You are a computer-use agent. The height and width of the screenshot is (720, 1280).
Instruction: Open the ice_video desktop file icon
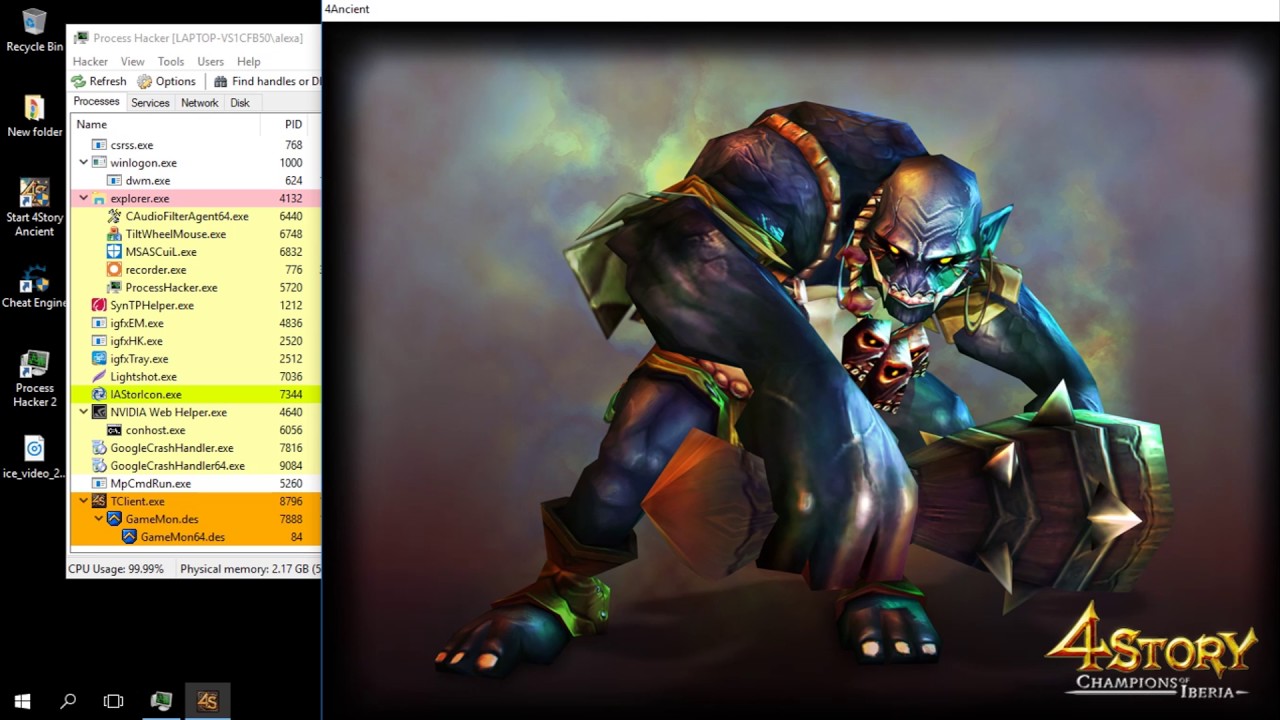coord(34,458)
